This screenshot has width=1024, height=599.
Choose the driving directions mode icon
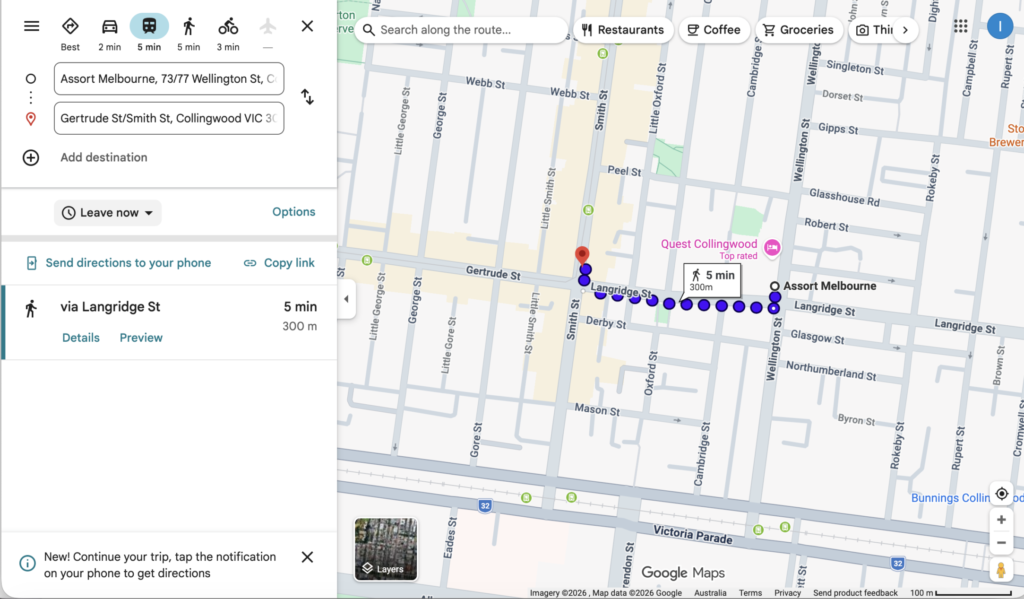[110, 26]
